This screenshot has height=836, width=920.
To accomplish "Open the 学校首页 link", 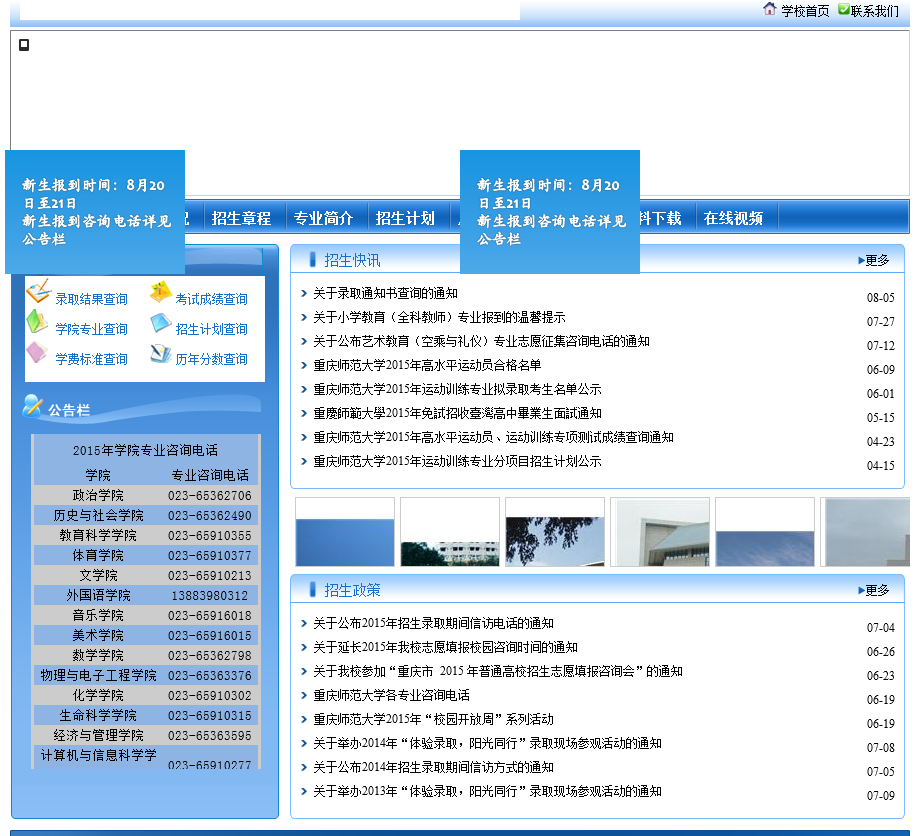I will (805, 11).
